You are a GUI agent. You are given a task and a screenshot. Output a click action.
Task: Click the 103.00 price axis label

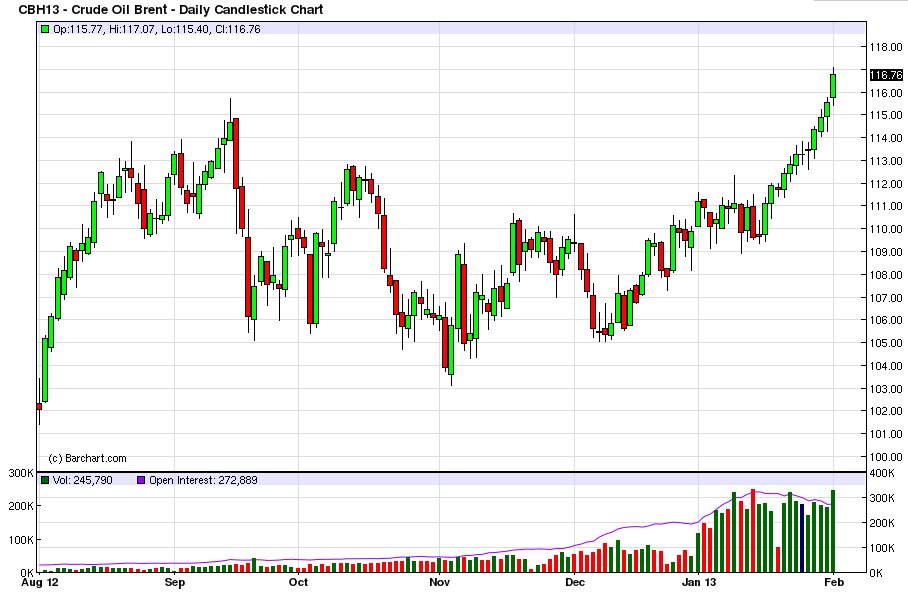pyautogui.click(x=886, y=389)
